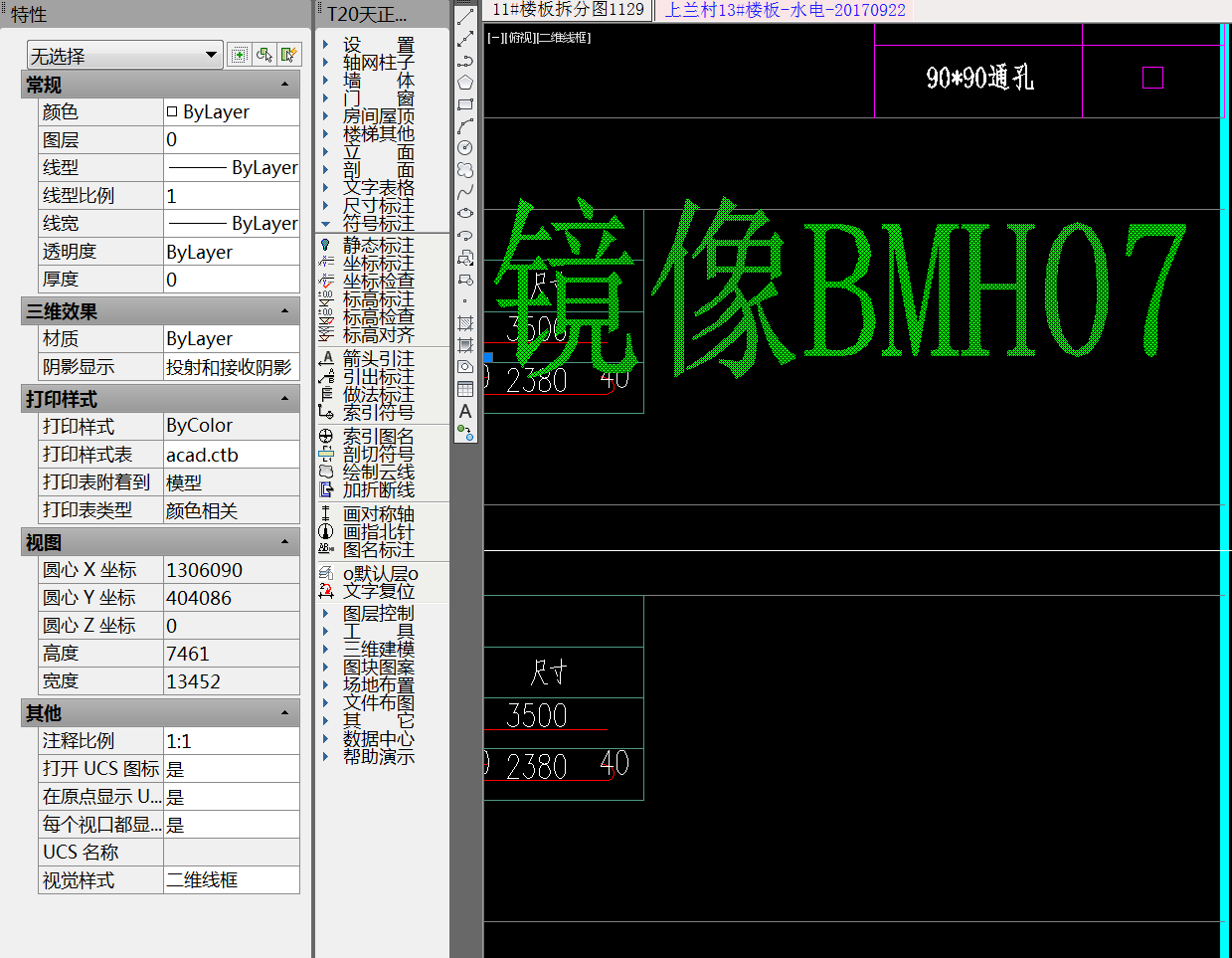
Task: Select the Polygon tool
Action: point(465,83)
